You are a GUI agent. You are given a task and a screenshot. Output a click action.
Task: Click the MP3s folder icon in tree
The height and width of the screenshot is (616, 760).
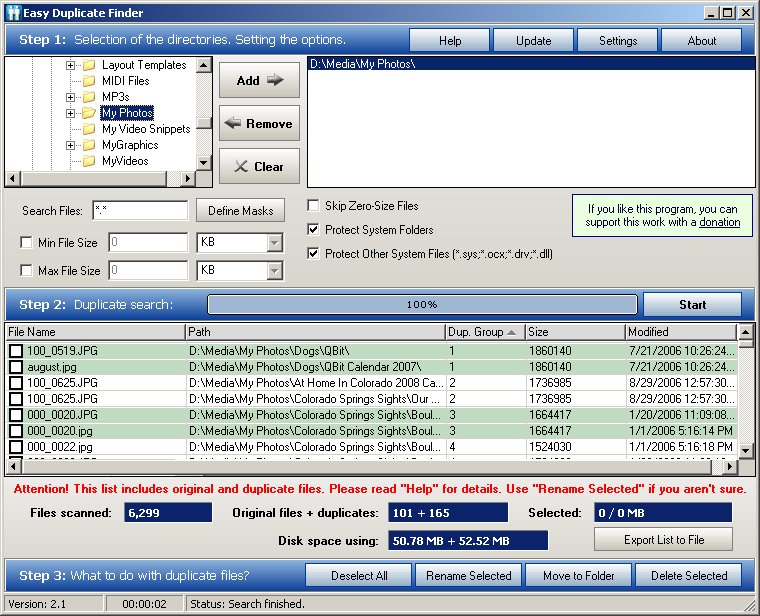point(88,97)
